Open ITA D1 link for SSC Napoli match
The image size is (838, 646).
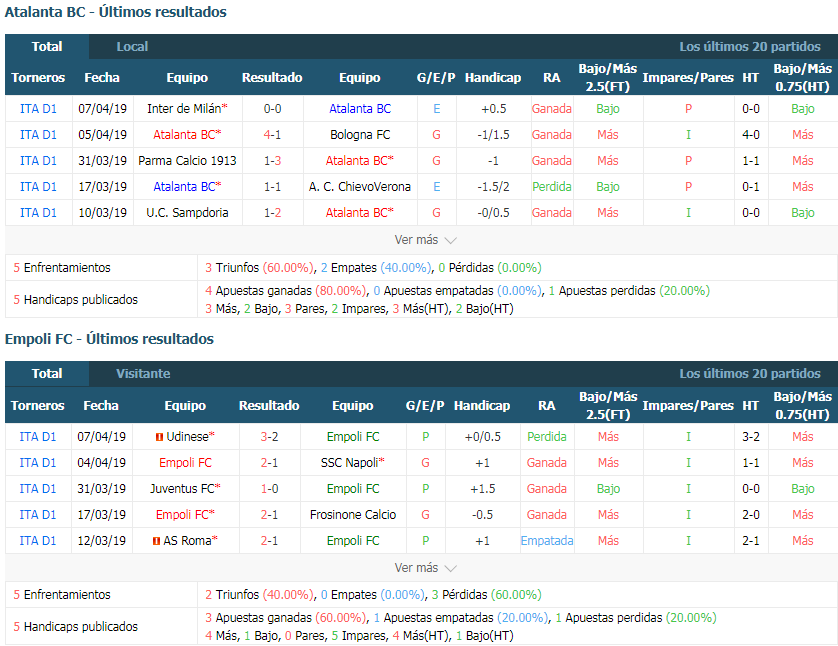[x=37, y=463]
